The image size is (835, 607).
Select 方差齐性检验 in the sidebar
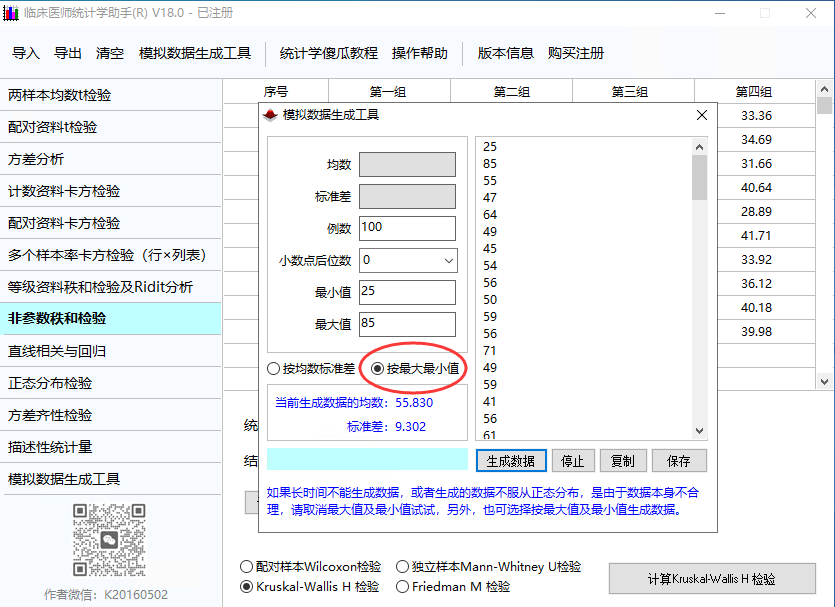point(111,415)
